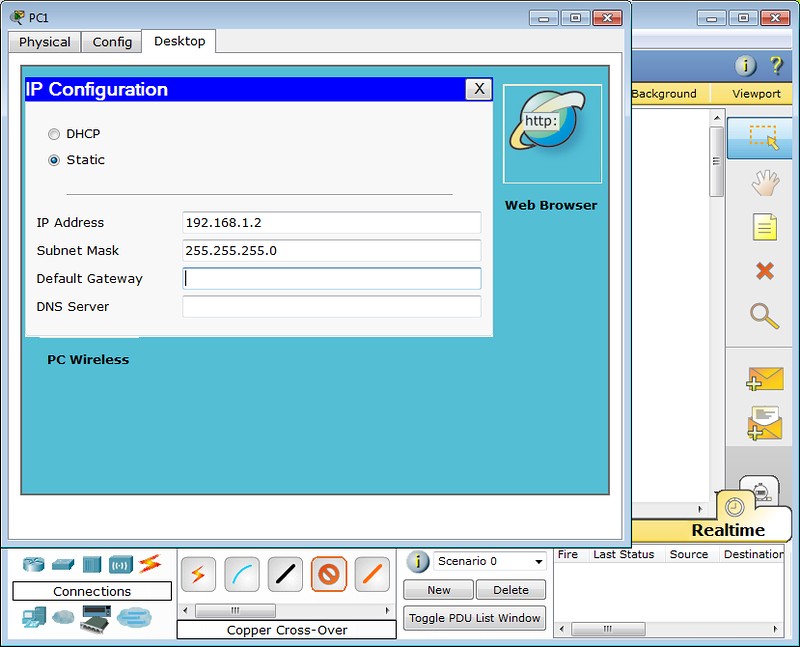Click the New scenario button
800x647 pixels.
pos(439,590)
